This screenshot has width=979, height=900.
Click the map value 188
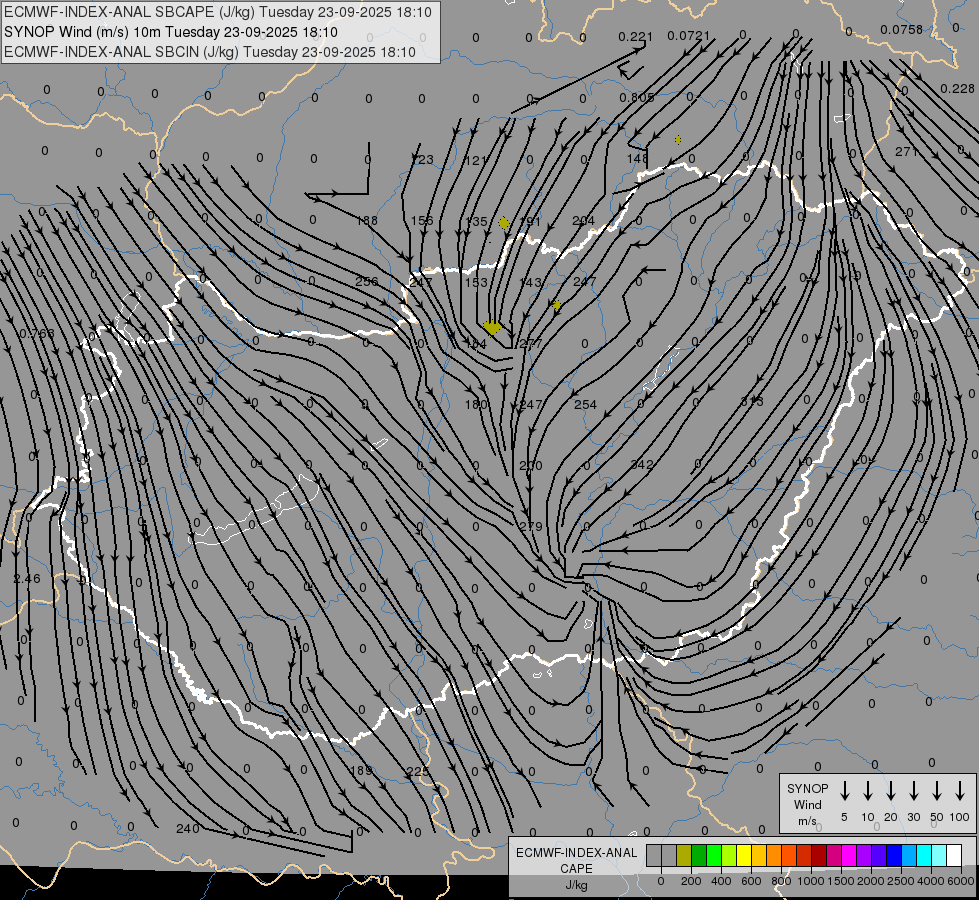click(367, 220)
